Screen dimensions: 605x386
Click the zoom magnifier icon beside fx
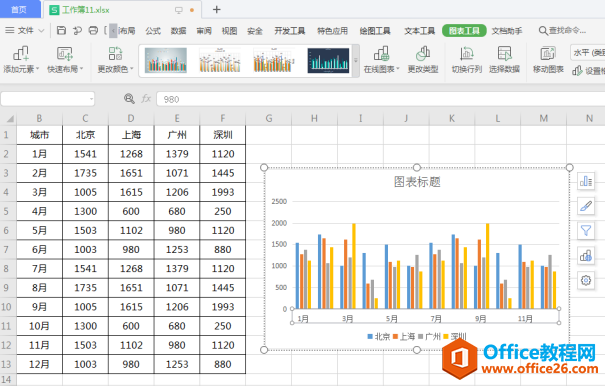point(129,99)
